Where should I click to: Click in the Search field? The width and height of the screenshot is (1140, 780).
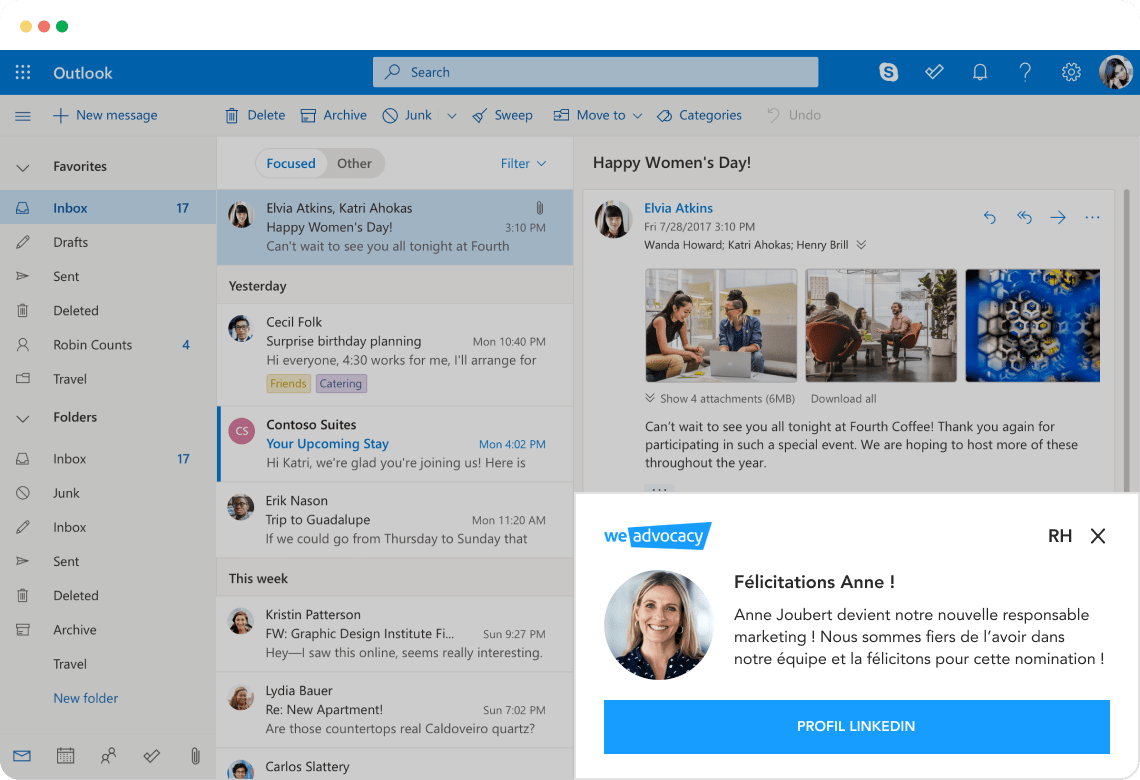click(x=595, y=72)
